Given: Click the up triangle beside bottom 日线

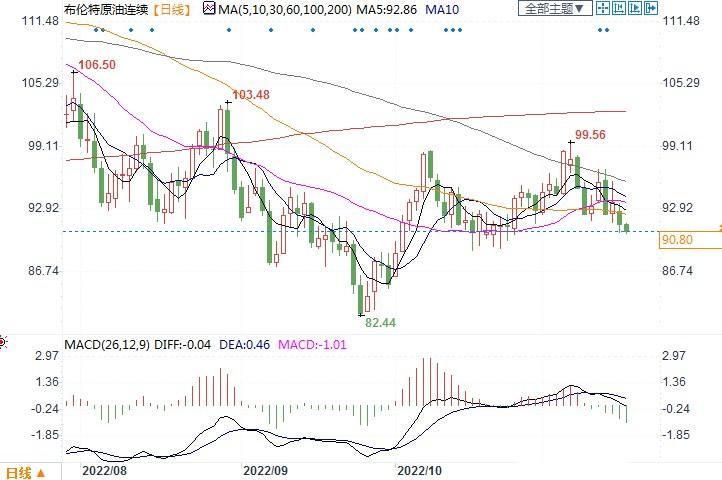Looking at the screenshot, I should [41, 472].
